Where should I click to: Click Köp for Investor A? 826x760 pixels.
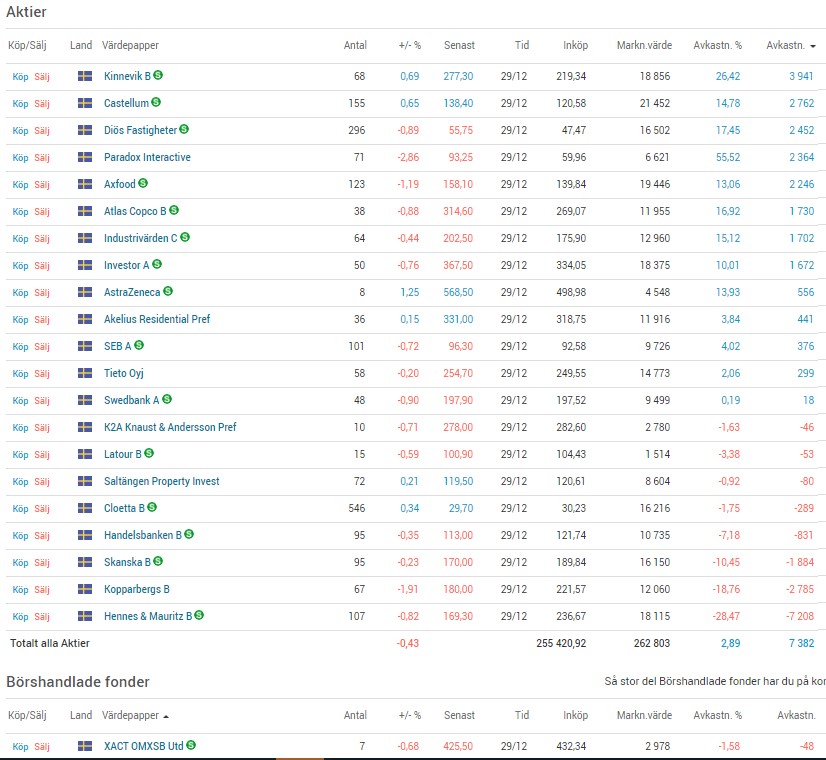pos(20,265)
